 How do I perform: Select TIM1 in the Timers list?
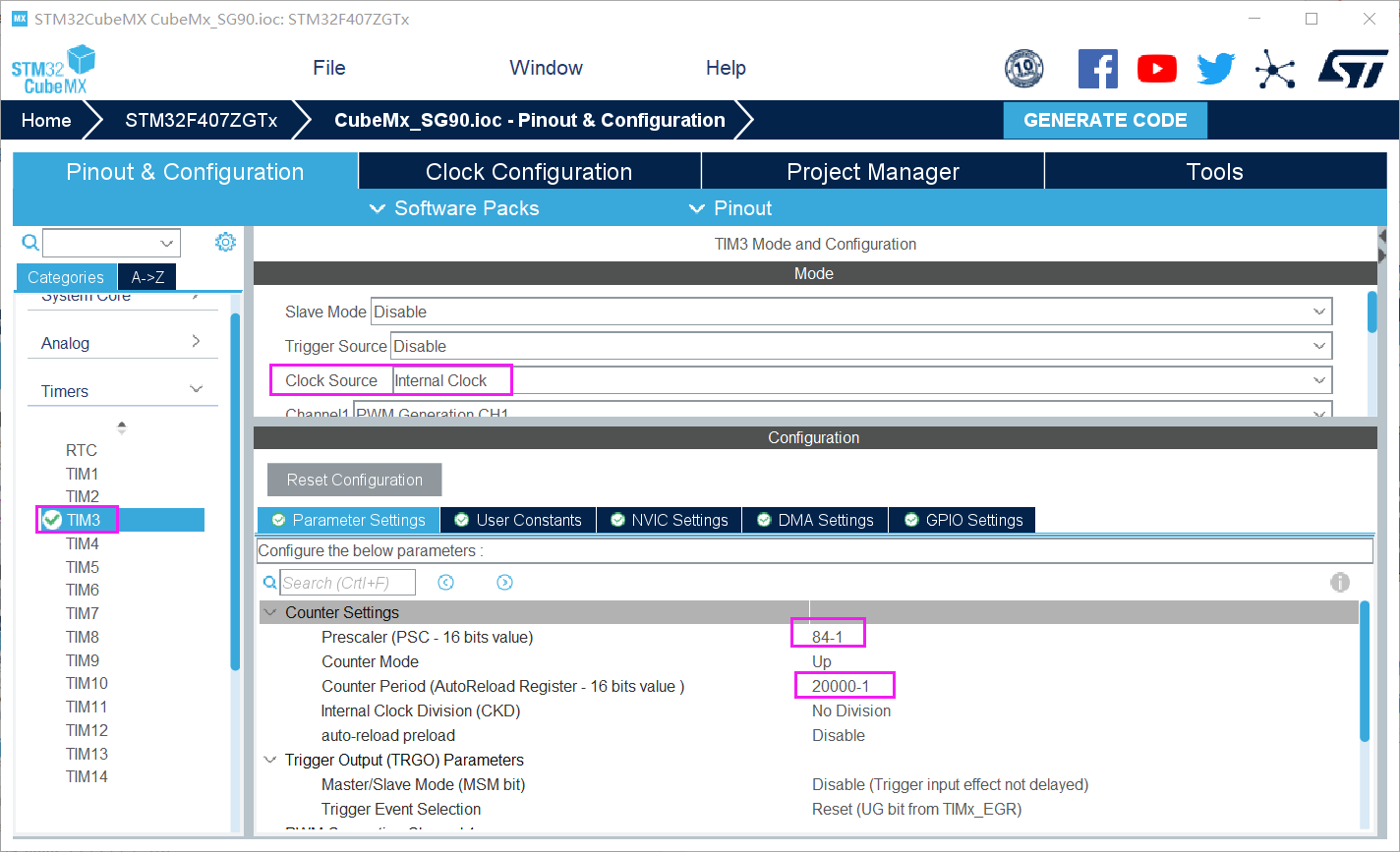tap(83, 474)
